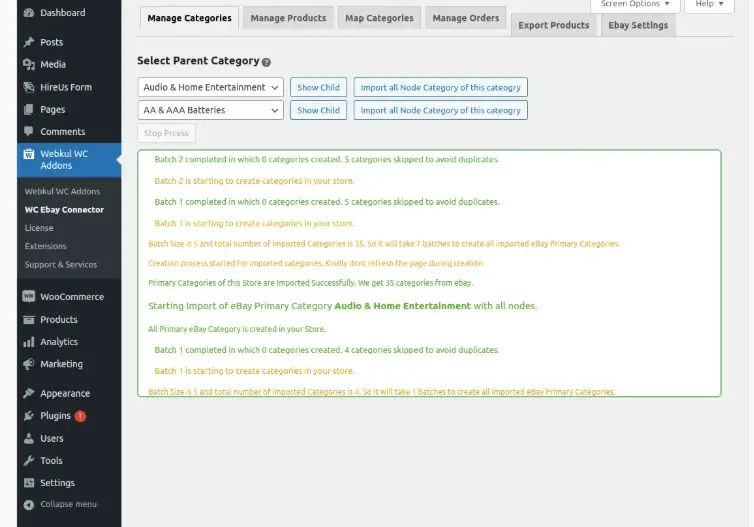Click Show Child for Audio & Home Entertainment
Screen dimensions: 754x527
pyautogui.click(x=318, y=87)
